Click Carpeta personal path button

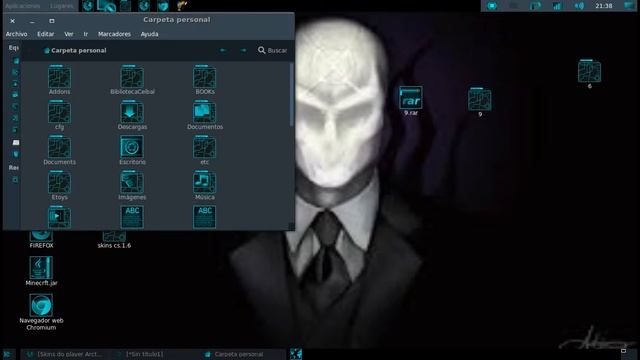(x=75, y=51)
